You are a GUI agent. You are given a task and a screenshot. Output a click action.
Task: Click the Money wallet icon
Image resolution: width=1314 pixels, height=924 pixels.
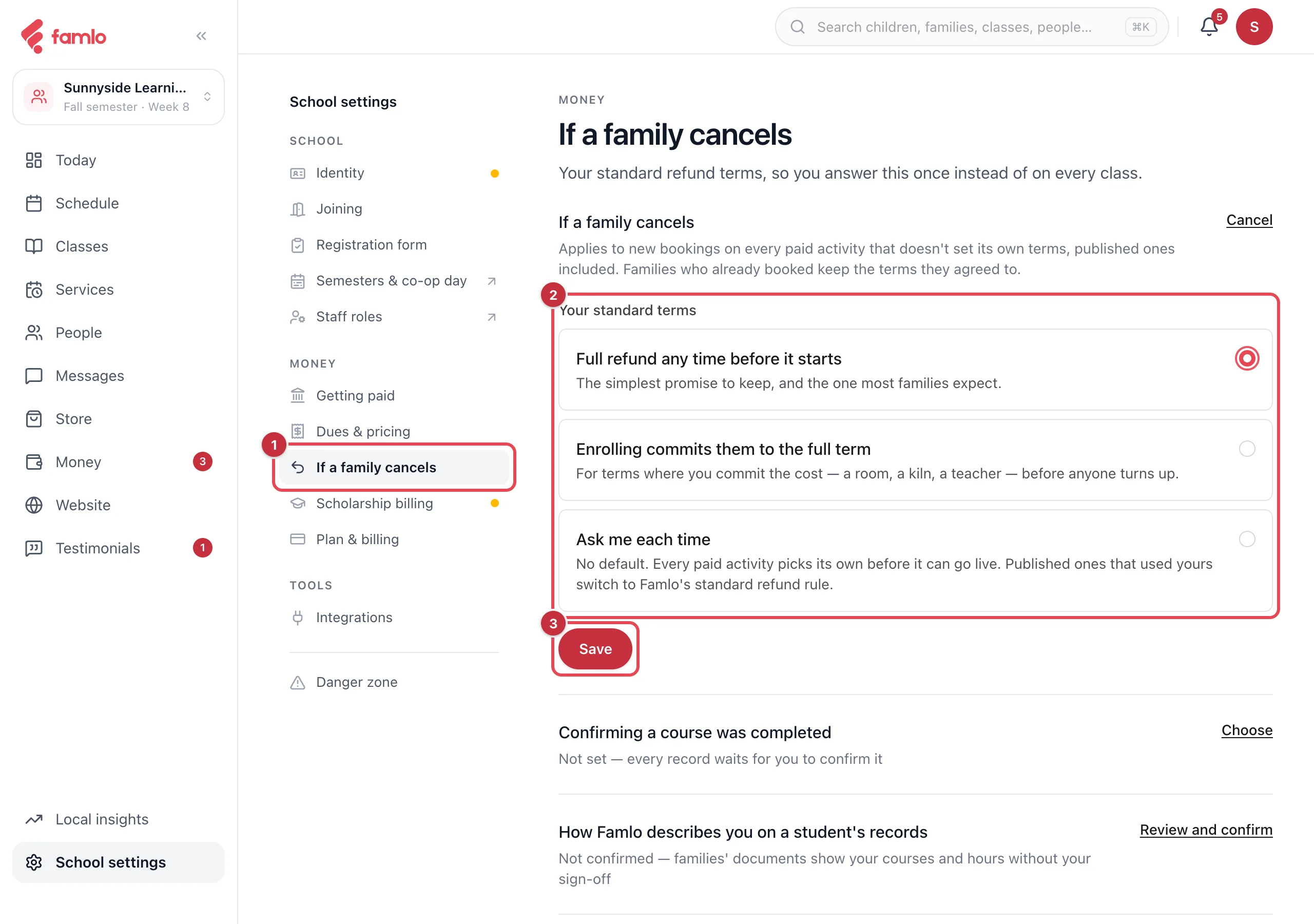[x=34, y=462]
